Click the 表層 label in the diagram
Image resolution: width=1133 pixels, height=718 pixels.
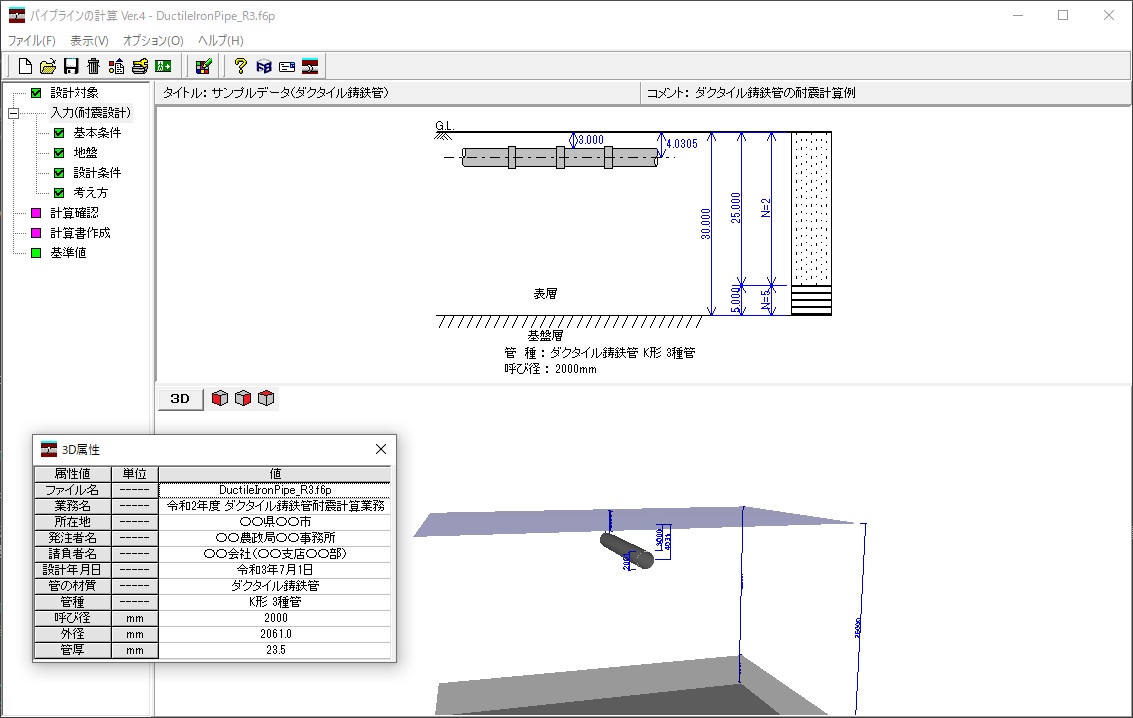click(x=546, y=294)
